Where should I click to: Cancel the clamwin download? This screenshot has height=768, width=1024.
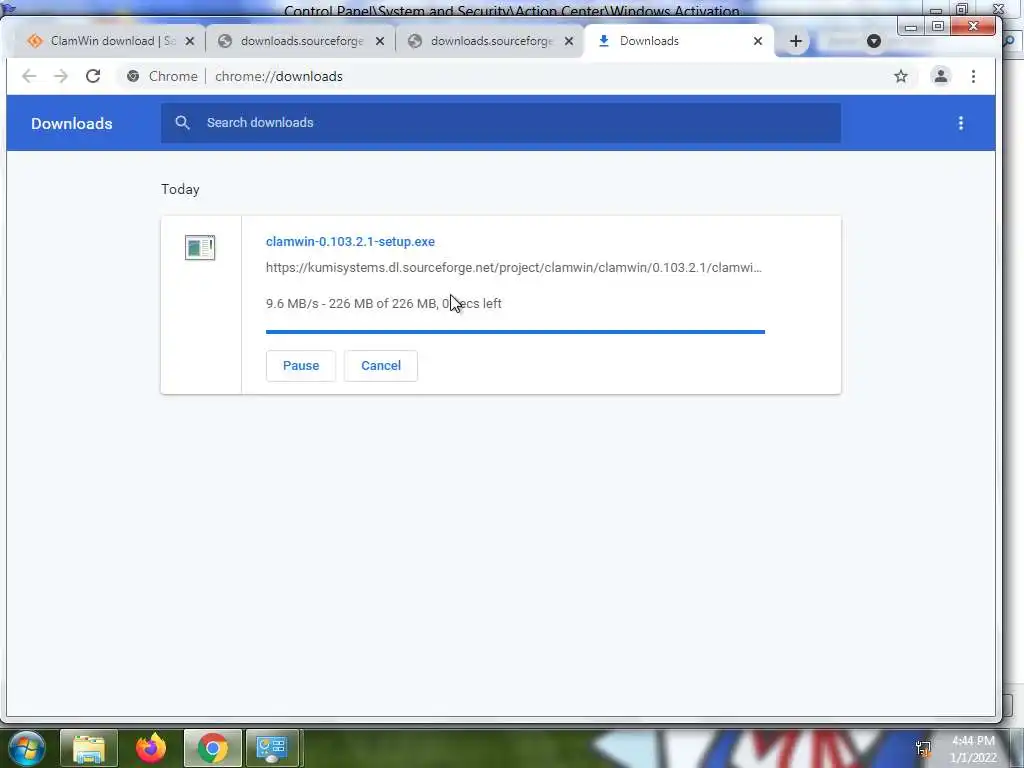[x=381, y=366]
